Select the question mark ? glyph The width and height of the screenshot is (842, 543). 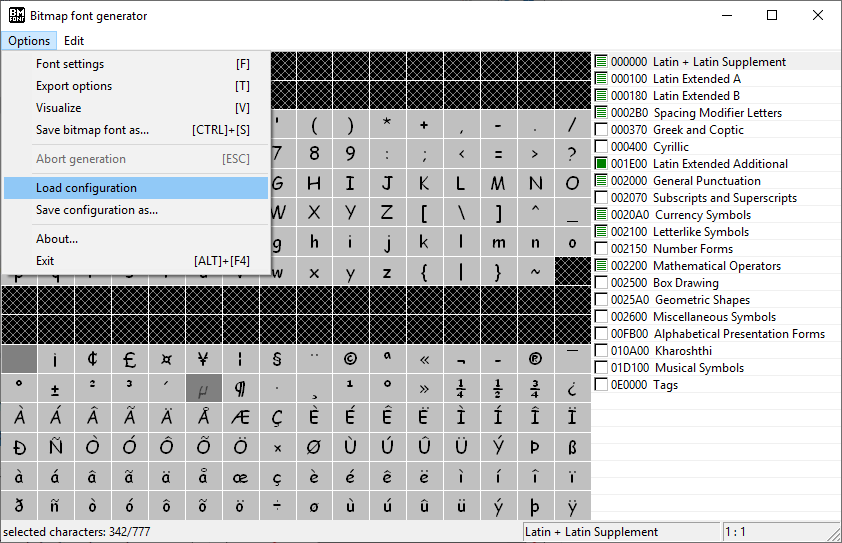pyautogui.click(x=572, y=154)
